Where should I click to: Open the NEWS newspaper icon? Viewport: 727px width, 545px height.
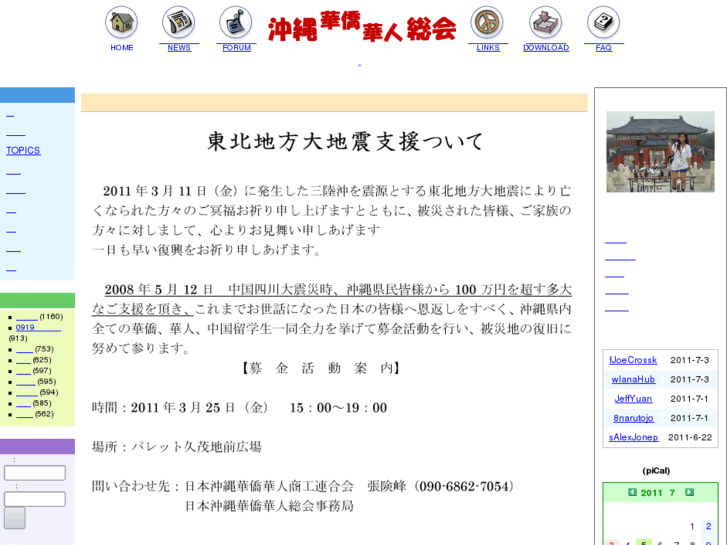coord(179,22)
